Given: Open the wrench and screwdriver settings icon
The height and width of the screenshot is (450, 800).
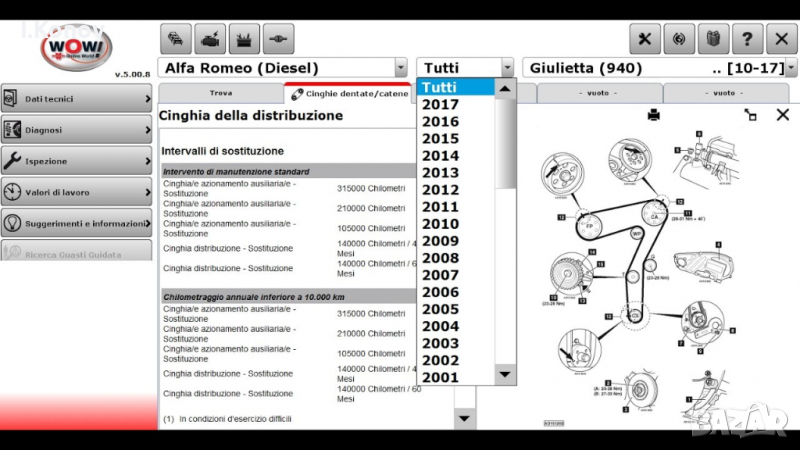Looking at the screenshot, I should [645, 39].
